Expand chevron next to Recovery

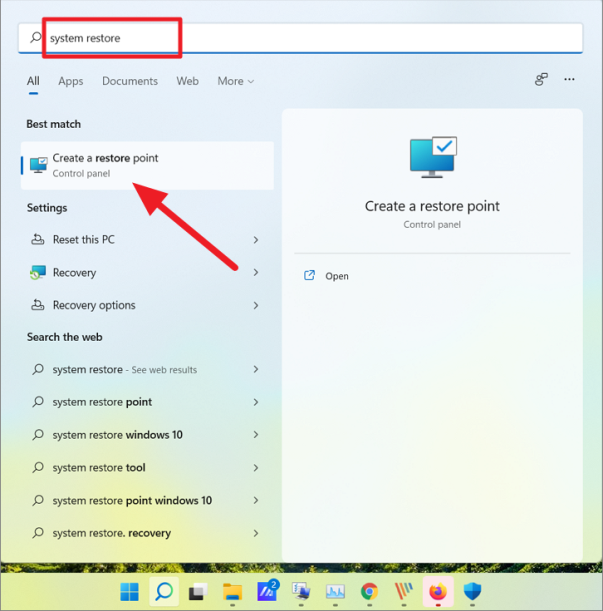coord(256,272)
